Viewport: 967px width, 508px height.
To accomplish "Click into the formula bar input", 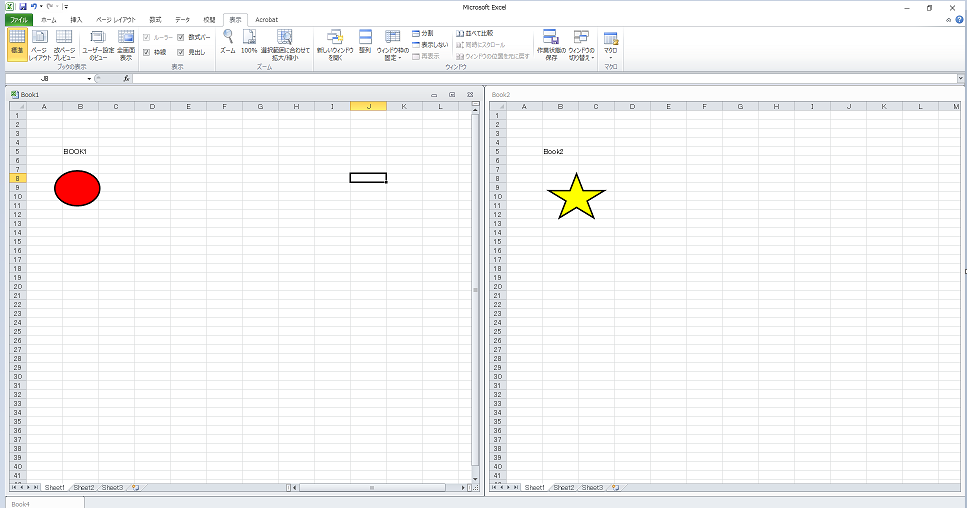I will click(544, 78).
